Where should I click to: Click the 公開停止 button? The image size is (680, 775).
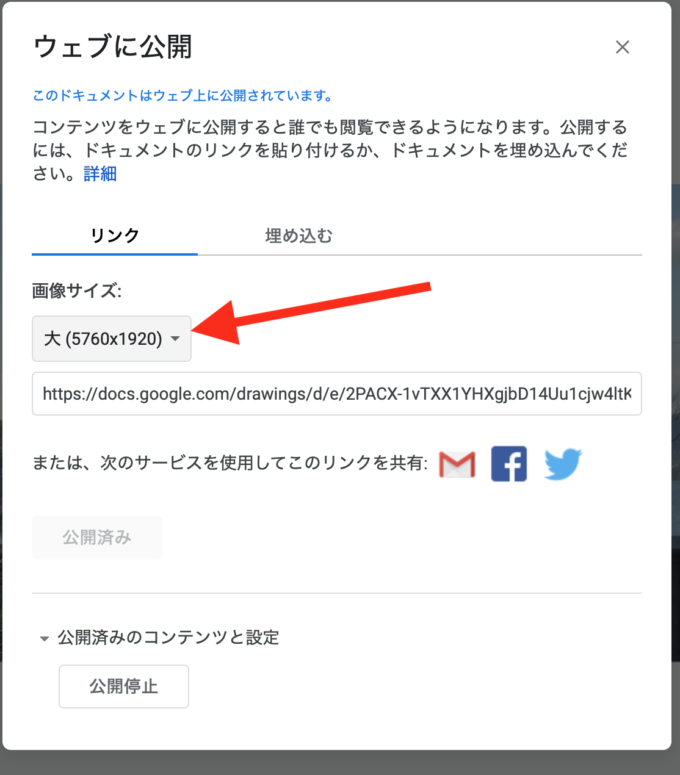pos(124,686)
